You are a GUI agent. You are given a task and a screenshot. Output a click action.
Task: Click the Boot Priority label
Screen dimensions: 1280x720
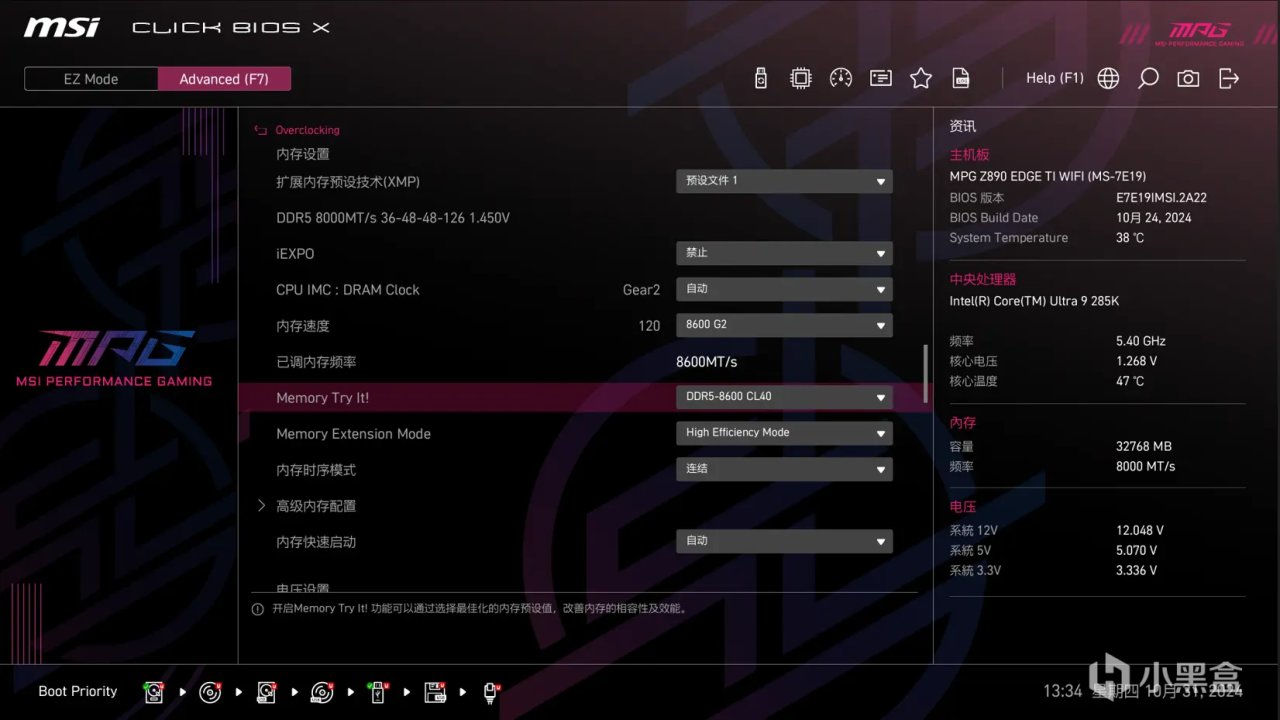coord(78,691)
